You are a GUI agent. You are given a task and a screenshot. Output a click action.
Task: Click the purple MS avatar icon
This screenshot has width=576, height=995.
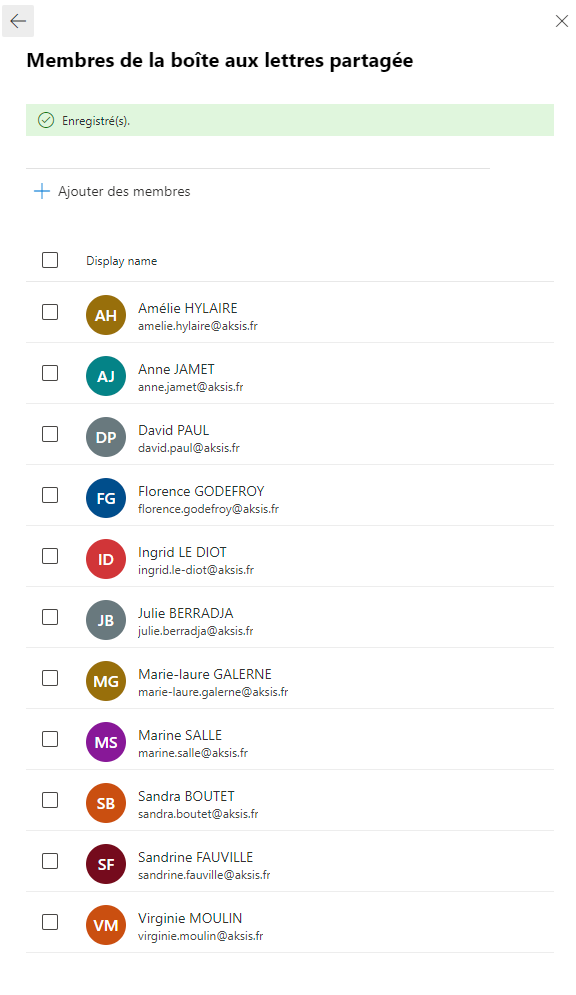point(106,741)
